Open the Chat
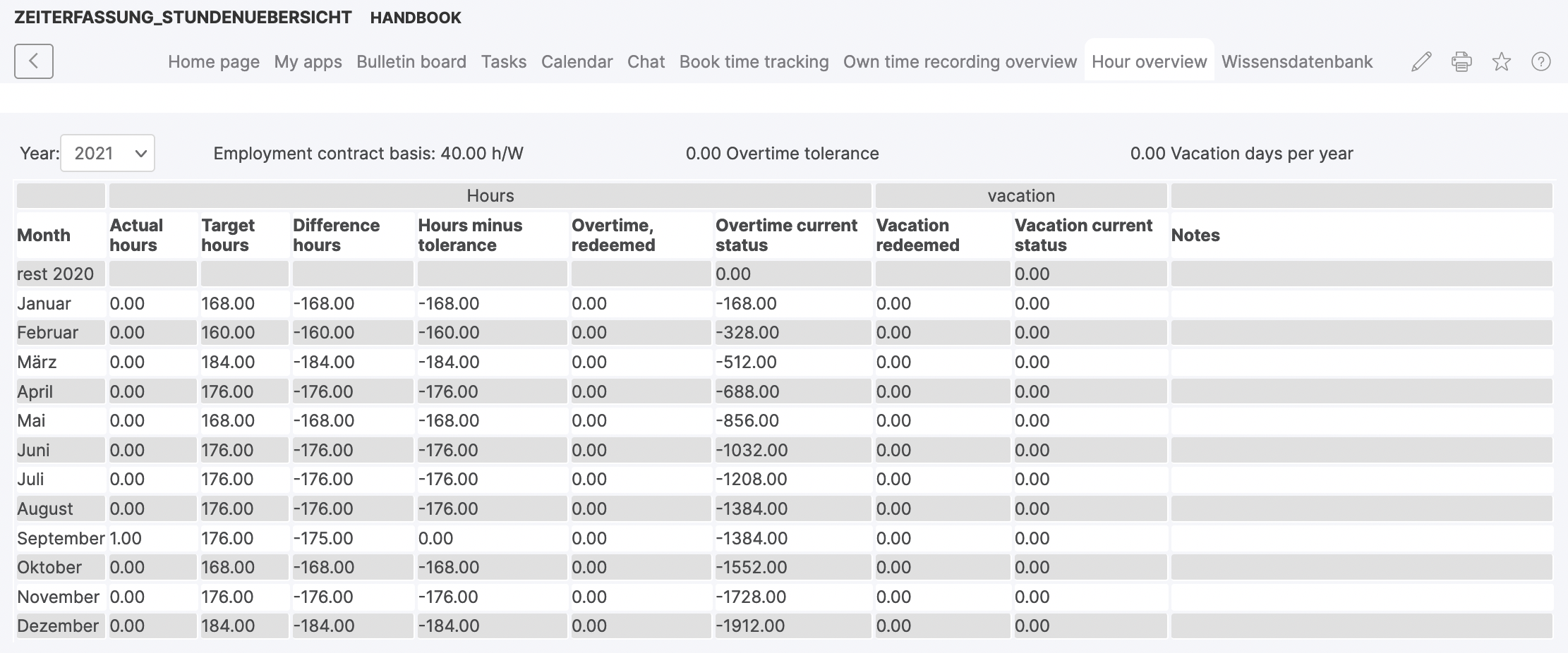The image size is (1568, 653). coord(646,61)
